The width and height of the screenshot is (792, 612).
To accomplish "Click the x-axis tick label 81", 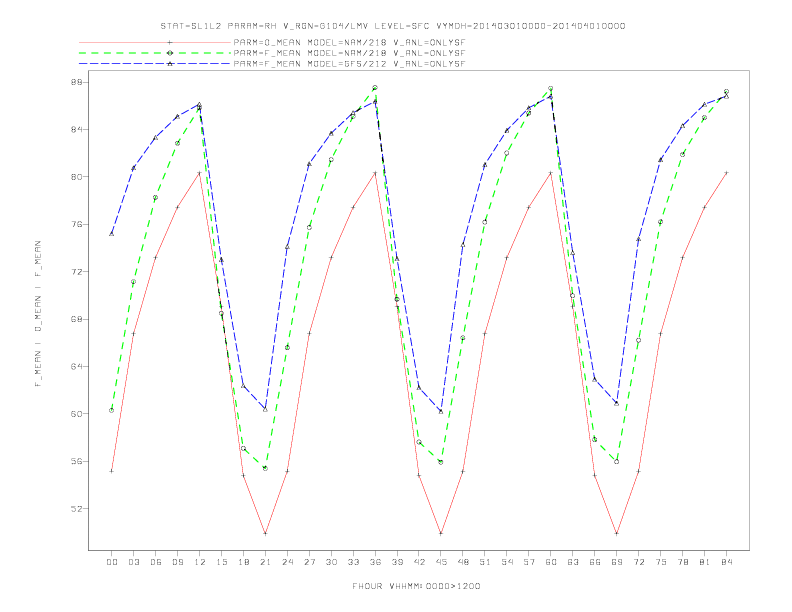I will pyautogui.click(x=705, y=562).
